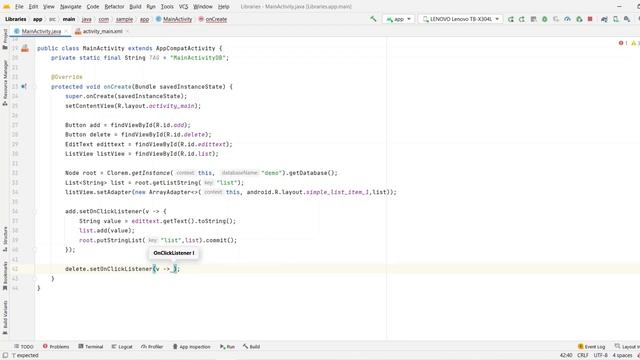This screenshot has height=360, width=640.
Task: Click the 42:40 cursor position in status bar
Action: point(566,356)
